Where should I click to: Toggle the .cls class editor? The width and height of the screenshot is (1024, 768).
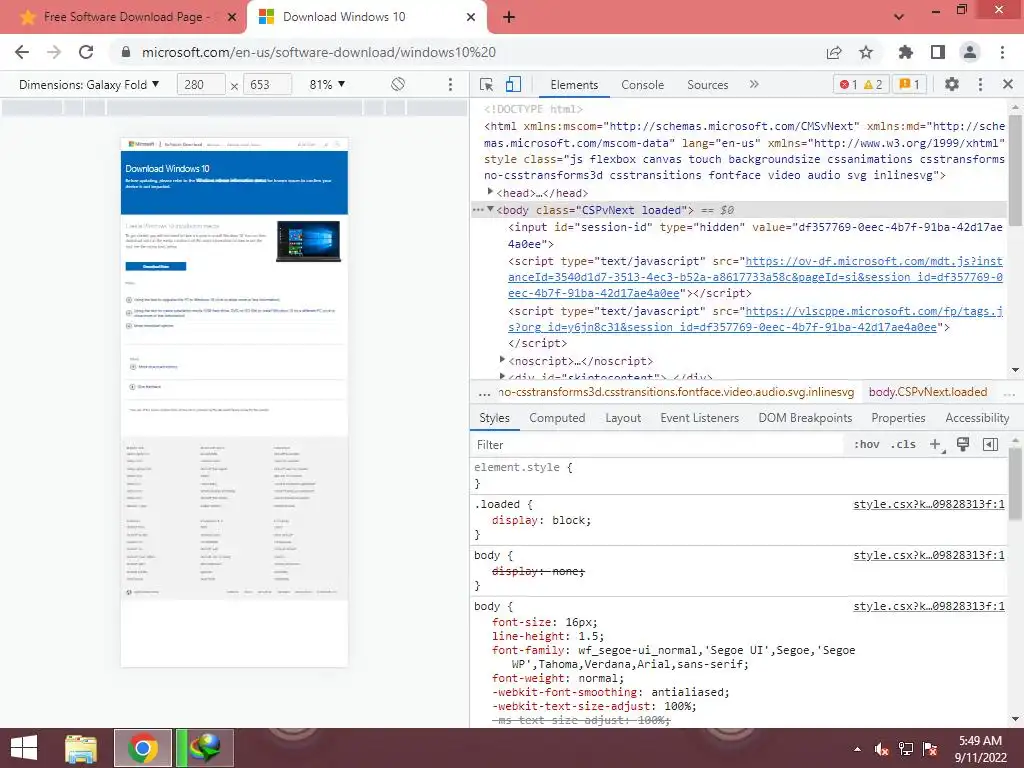[903, 445]
